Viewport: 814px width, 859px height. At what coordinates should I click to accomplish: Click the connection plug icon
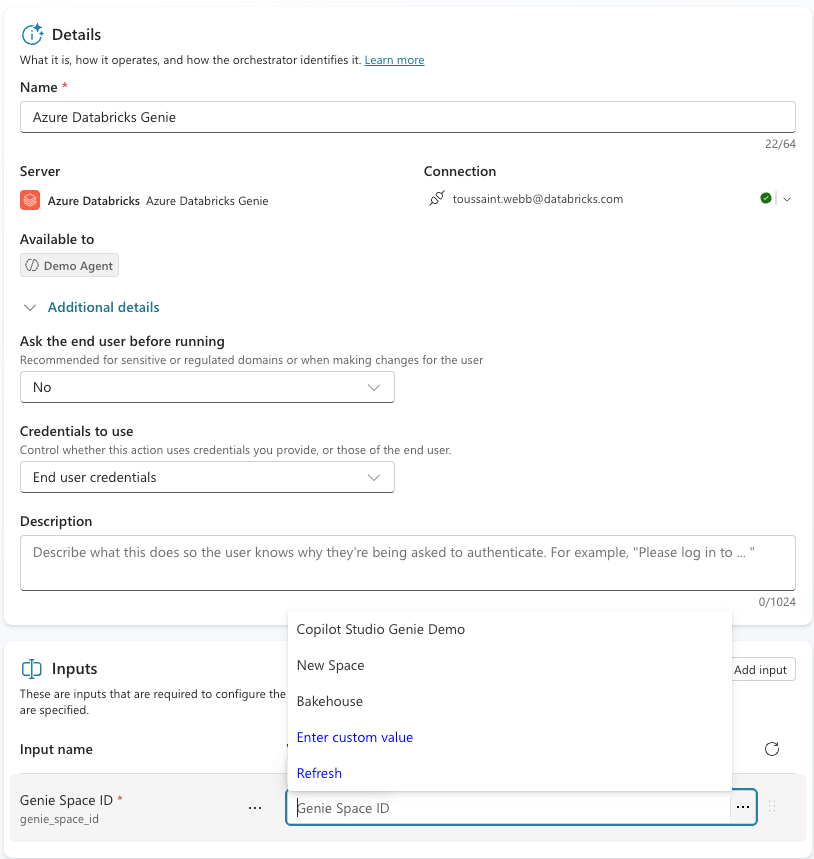(436, 199)
